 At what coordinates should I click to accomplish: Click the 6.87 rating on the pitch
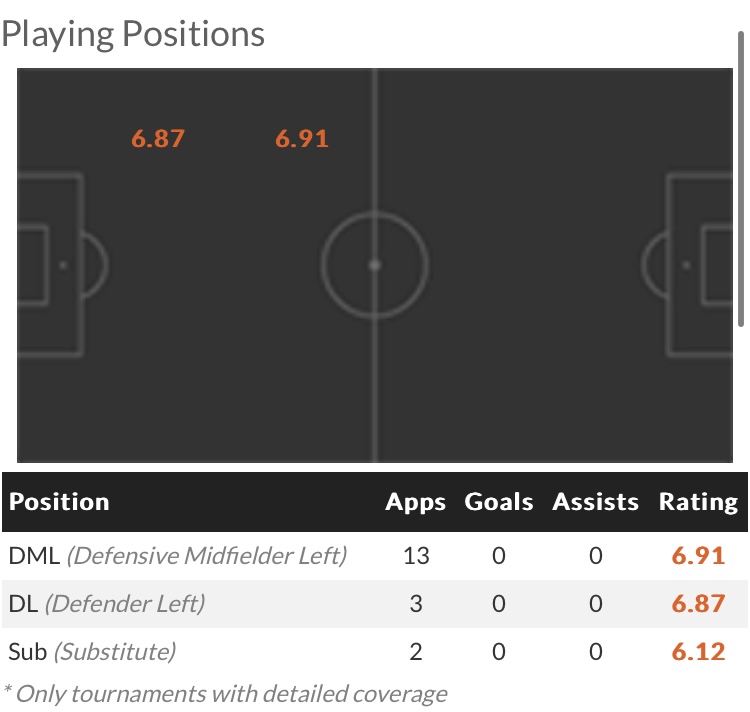tap(158, 139)
